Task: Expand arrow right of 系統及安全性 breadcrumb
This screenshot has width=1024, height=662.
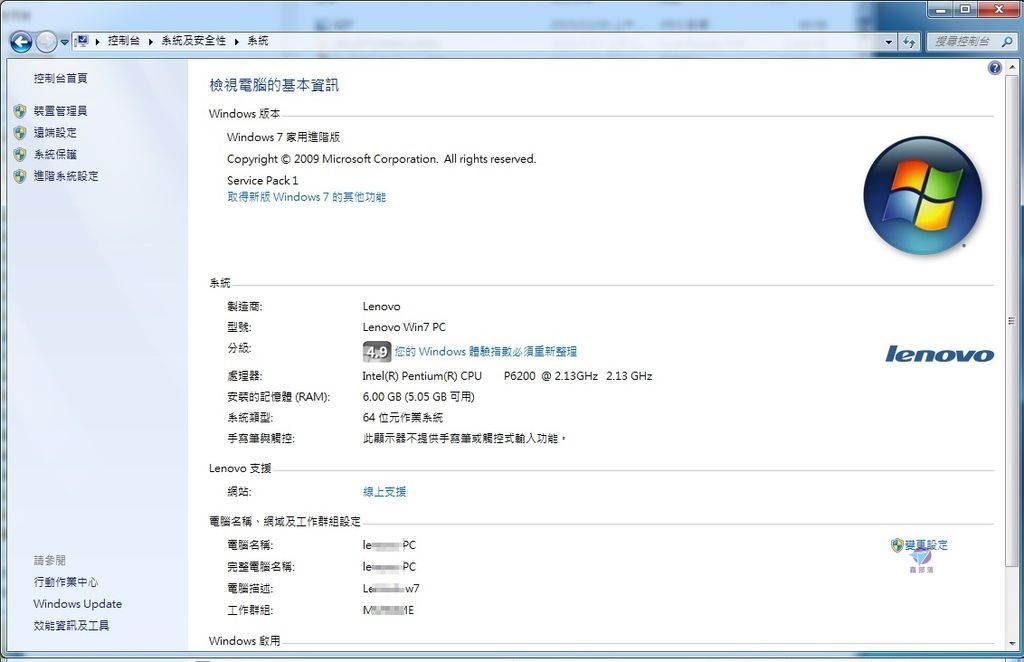Action: click(x=236, y=41)
